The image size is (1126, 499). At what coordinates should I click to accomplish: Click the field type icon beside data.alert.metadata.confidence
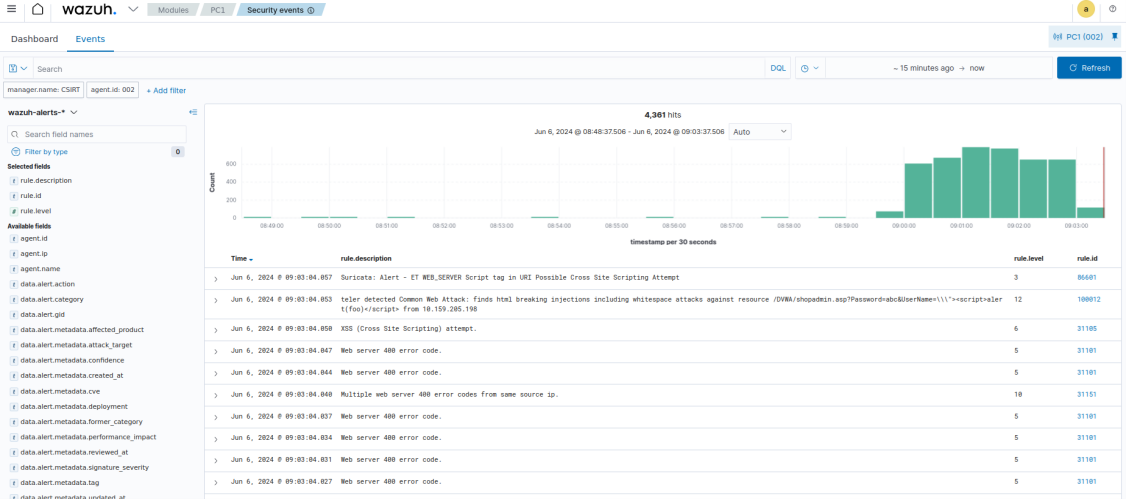click(x=14, y=360)
